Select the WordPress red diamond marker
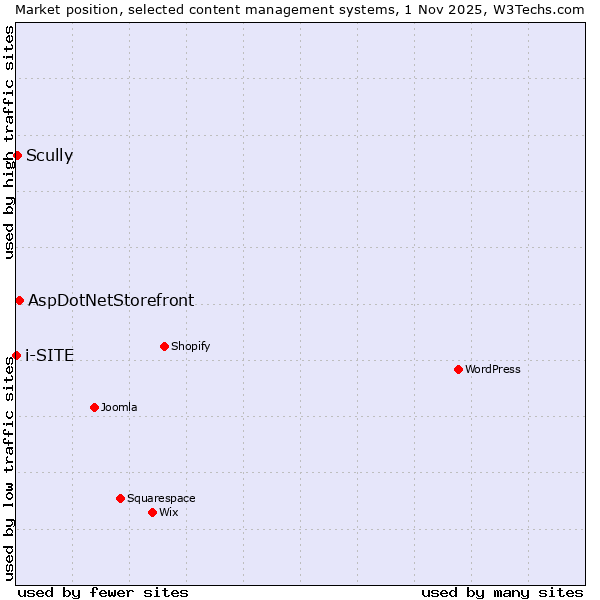 (458, 369)
